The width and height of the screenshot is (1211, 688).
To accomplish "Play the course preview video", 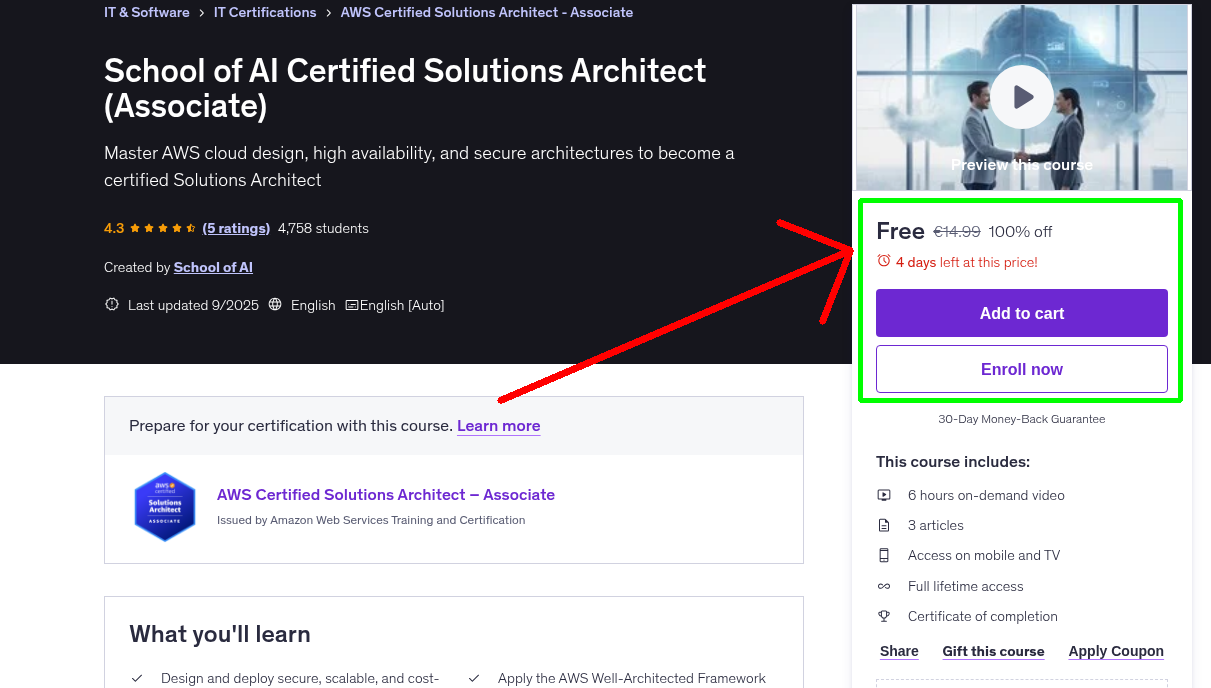I will 1021,96.
